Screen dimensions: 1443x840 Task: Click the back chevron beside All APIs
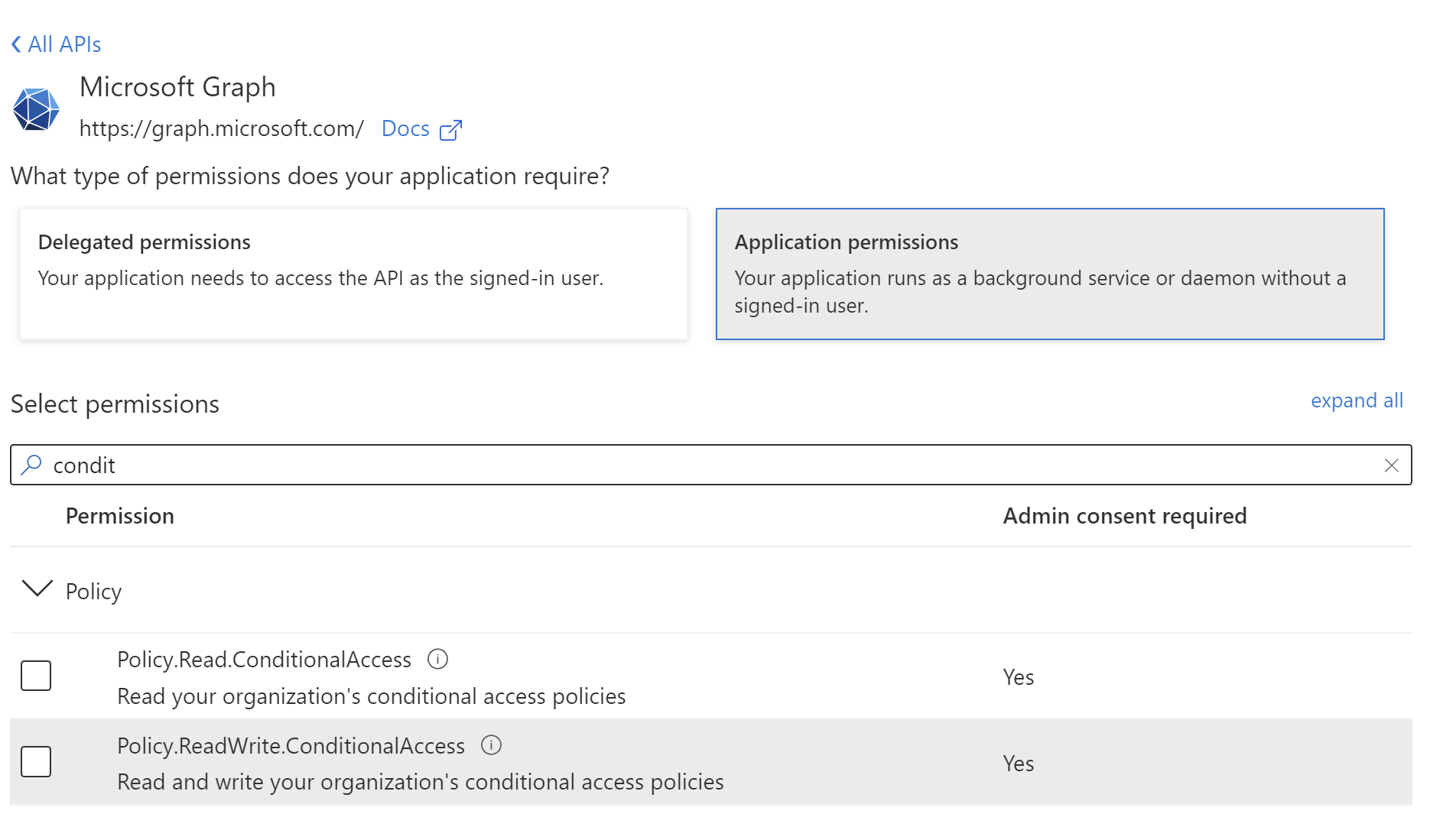pos(15,44)
